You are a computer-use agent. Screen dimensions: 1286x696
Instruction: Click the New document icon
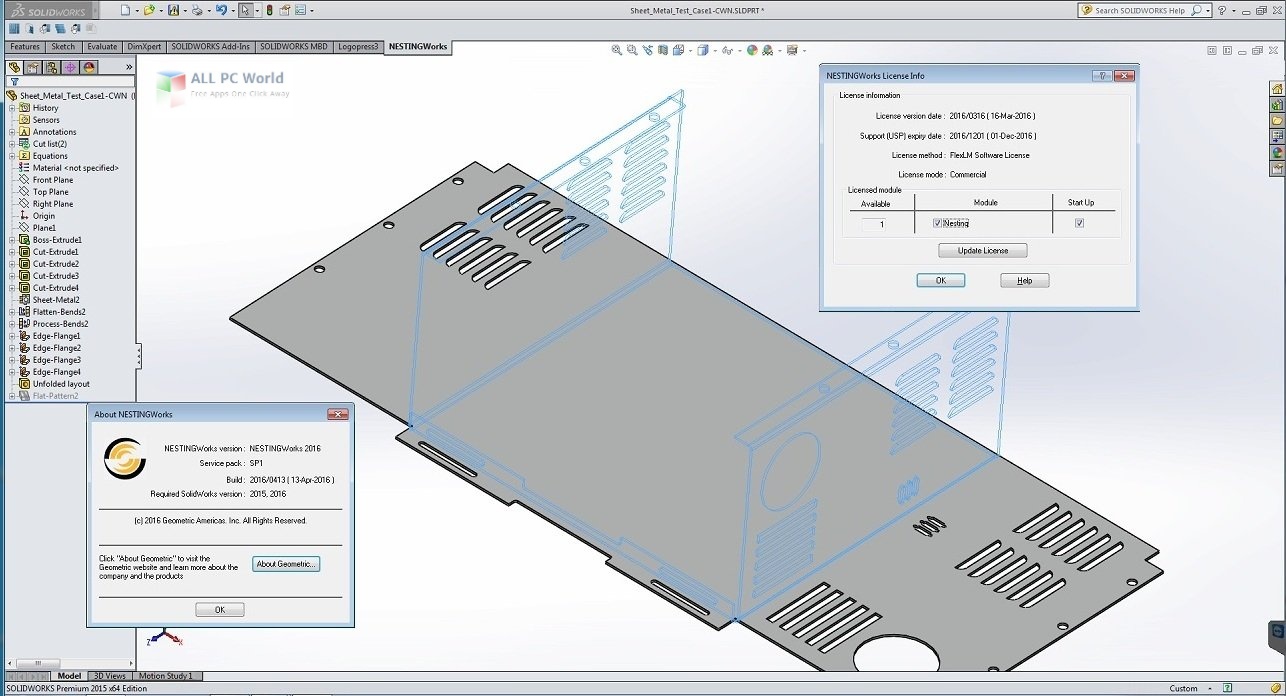pos(125,10)
